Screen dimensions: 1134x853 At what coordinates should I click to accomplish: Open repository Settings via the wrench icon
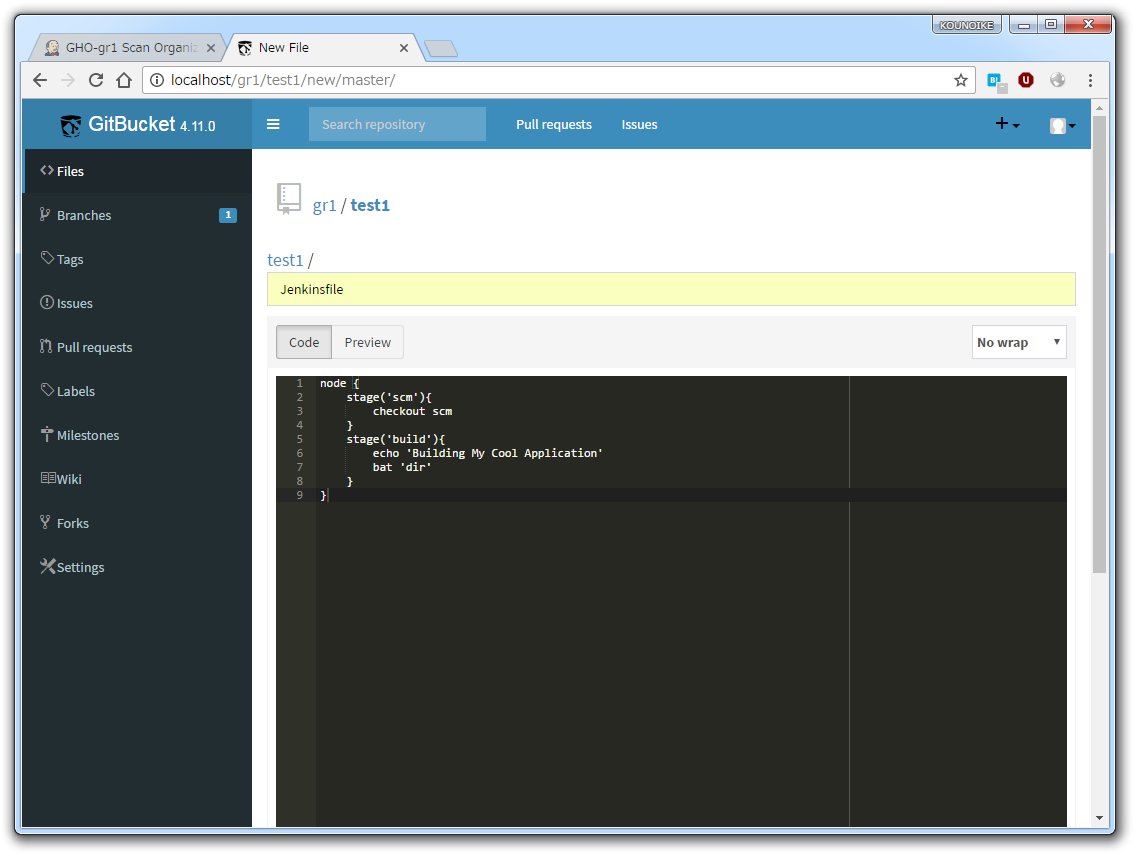(x=44, y=566)
